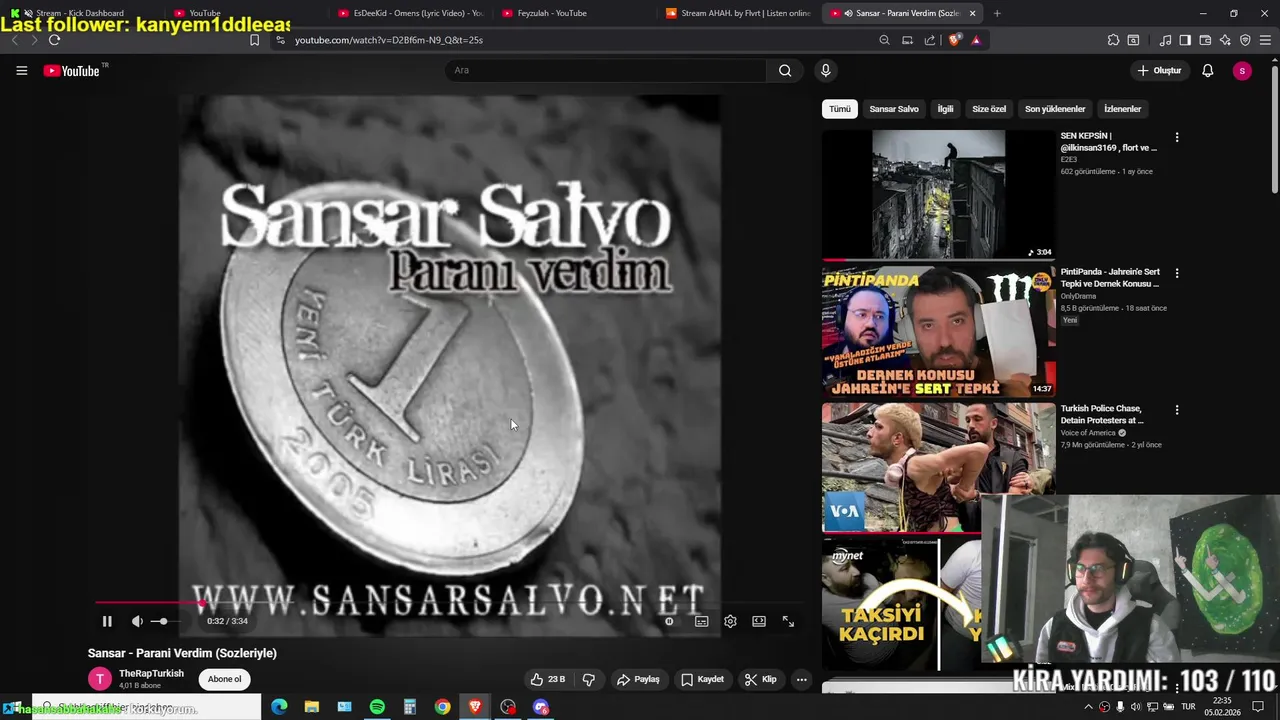Viewport: 1280px width, 720px height.
Task: Pause the video with the pause button
Action: point(107,621)
